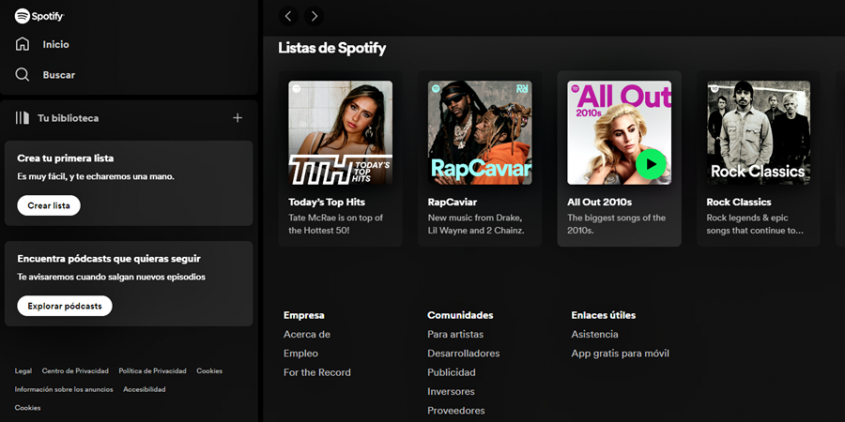Click the plus icon to create playlist
845x422 pixels.
(237, 117)
